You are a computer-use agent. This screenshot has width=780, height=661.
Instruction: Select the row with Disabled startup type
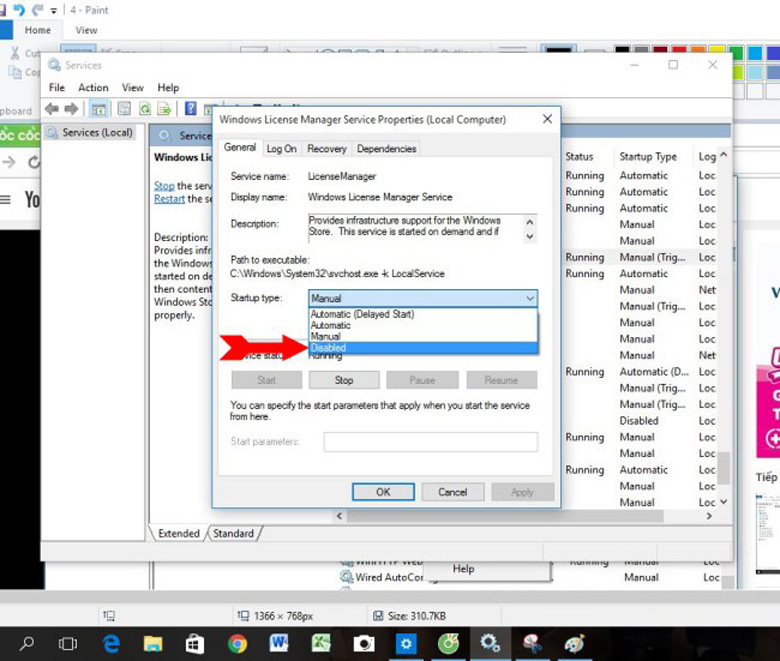tap(639, 421)
